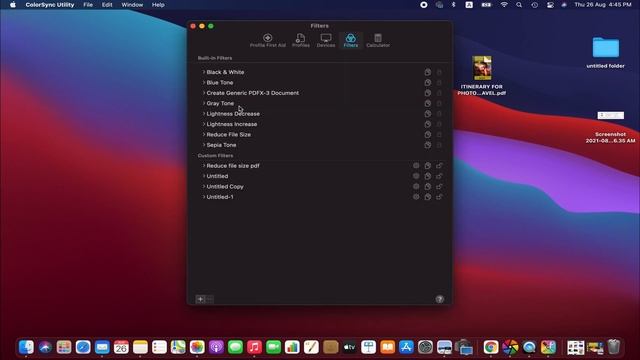Open the Edit menu
This screenshot has width=640, height=360.
click(x=107, y=5)
